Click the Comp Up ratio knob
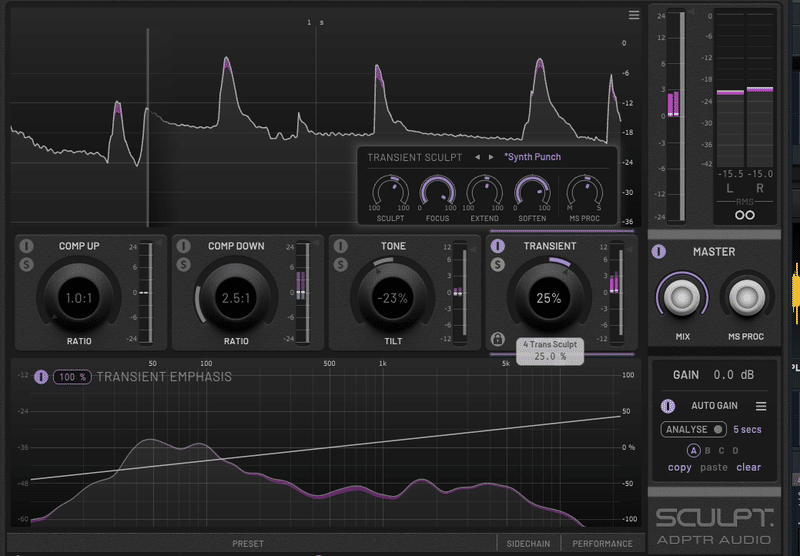This screenshot has height=556, width=800. click(x=79, y=298)
